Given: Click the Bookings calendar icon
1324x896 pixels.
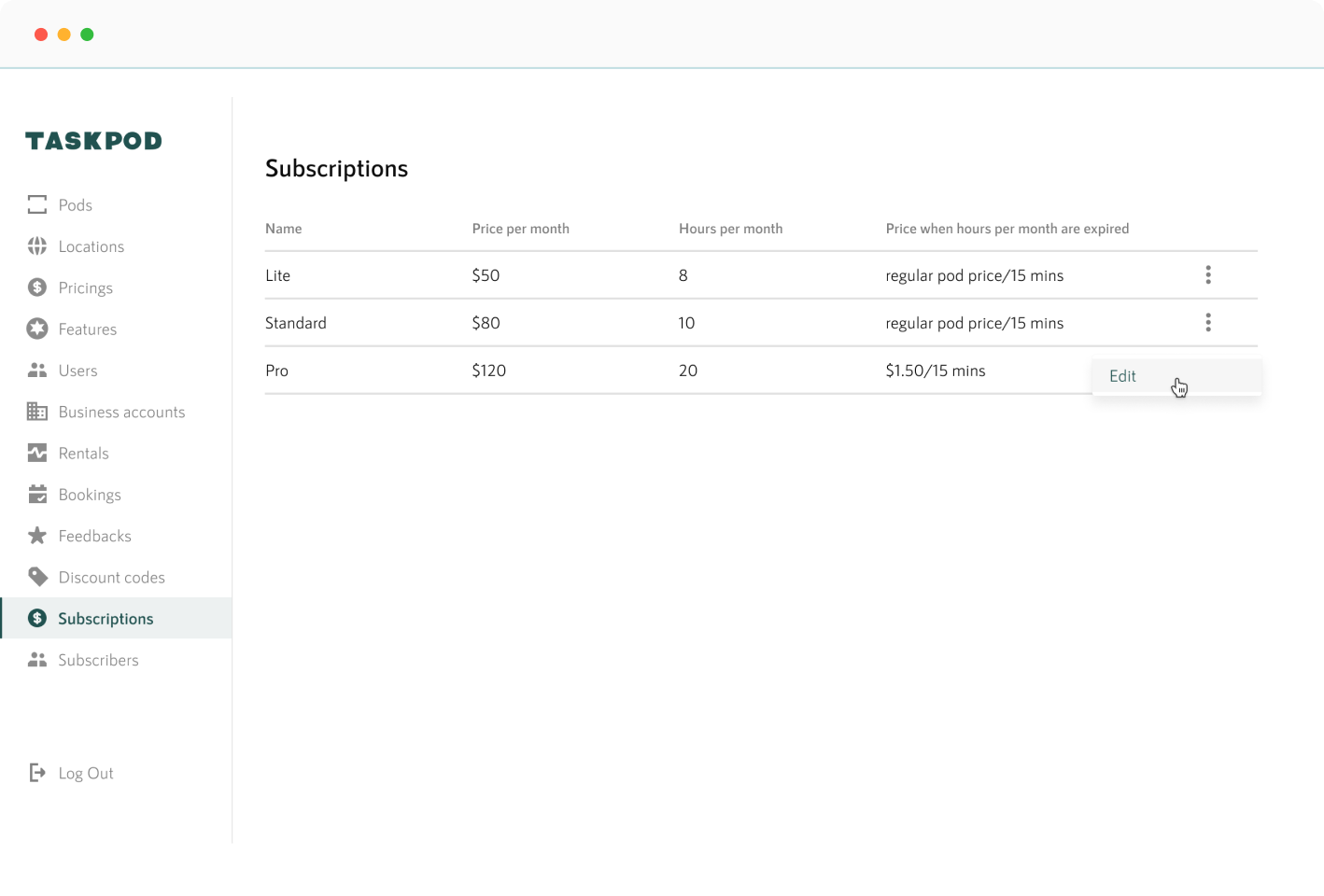Looking at the screenshot, I should pos(37,494).
